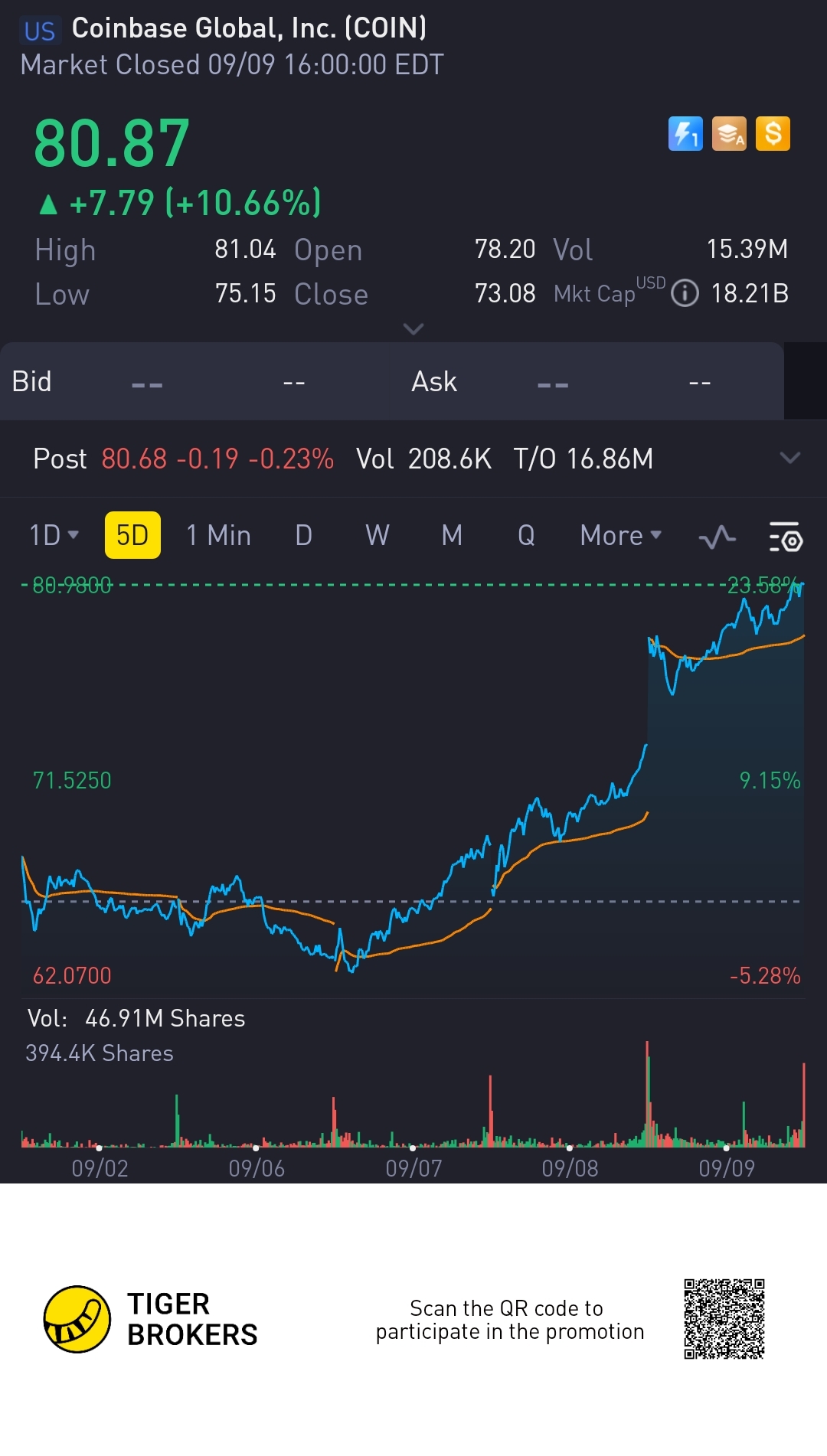Switch to the D daily chart

[303, 535]
